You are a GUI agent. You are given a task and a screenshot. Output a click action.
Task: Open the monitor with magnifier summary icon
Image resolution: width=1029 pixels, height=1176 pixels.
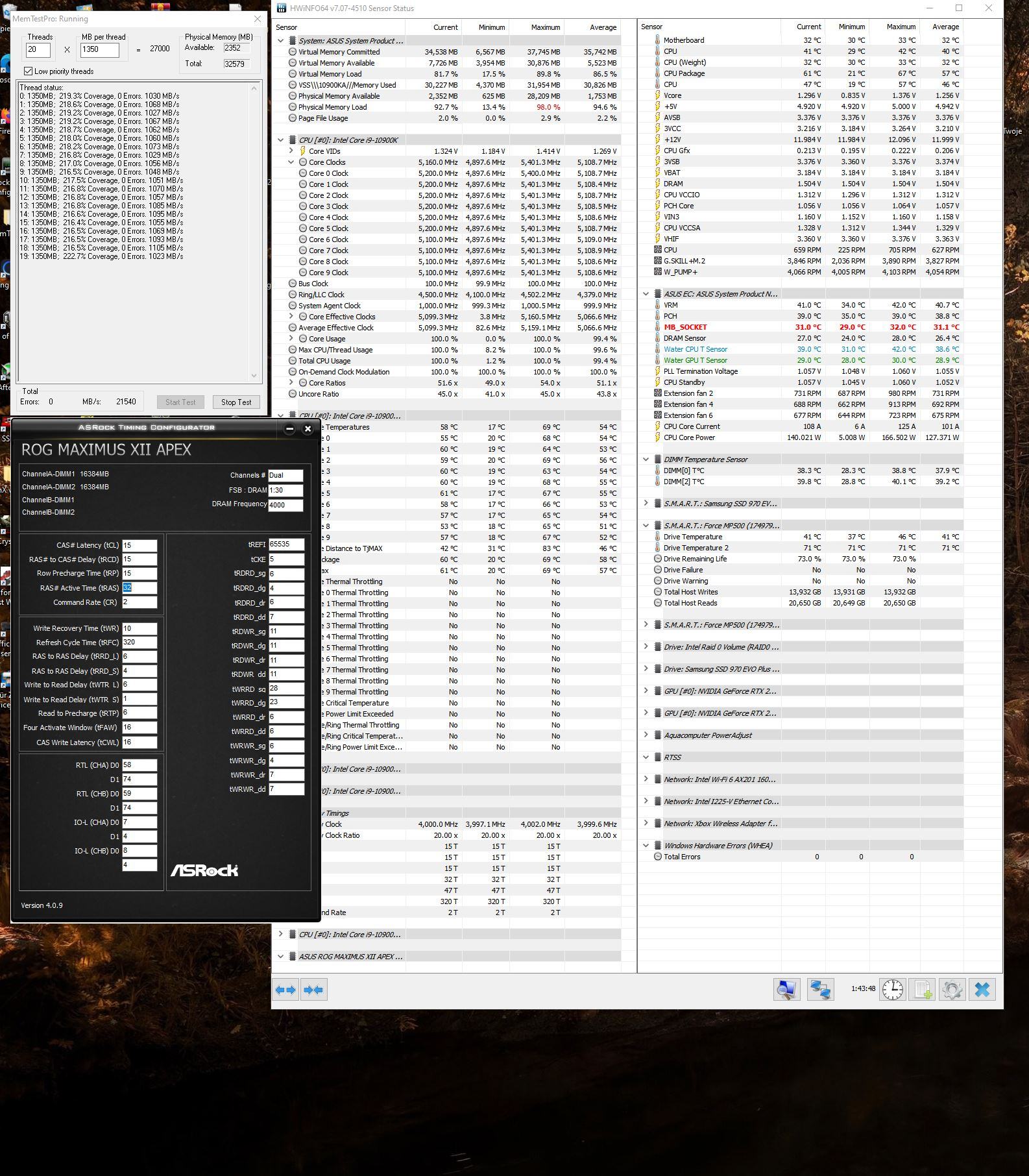coord(786,990)
